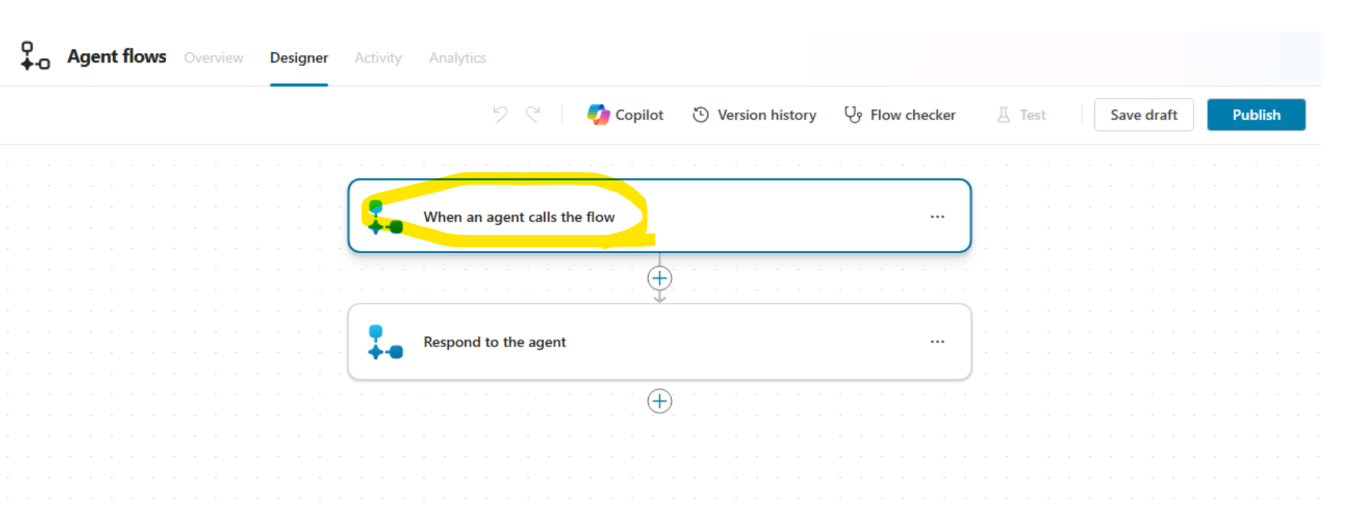Run the Flow checker
Viewport: 1356px width, 517px height.
[900, 115]
